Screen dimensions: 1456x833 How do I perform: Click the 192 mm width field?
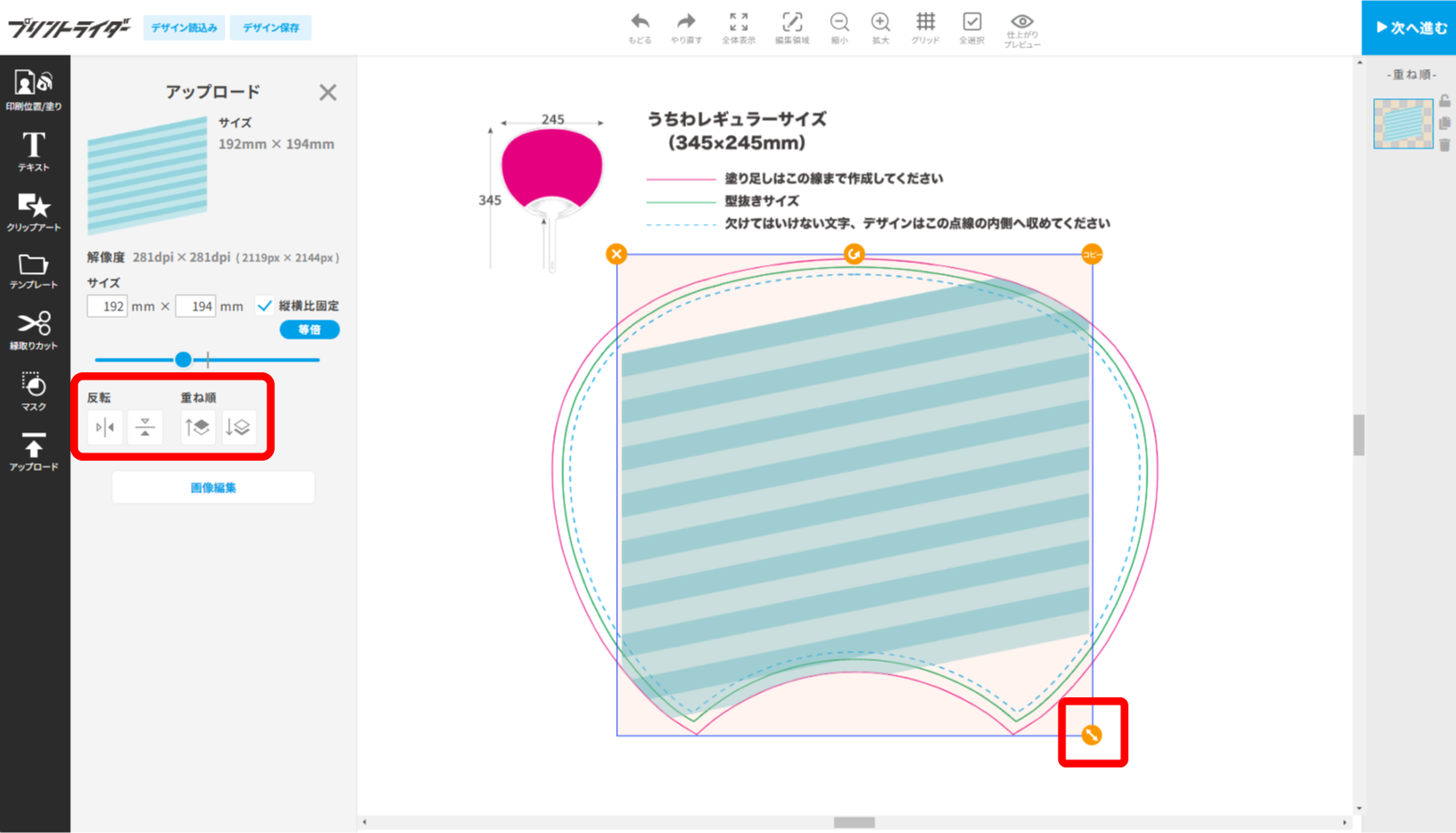[107, 307]
